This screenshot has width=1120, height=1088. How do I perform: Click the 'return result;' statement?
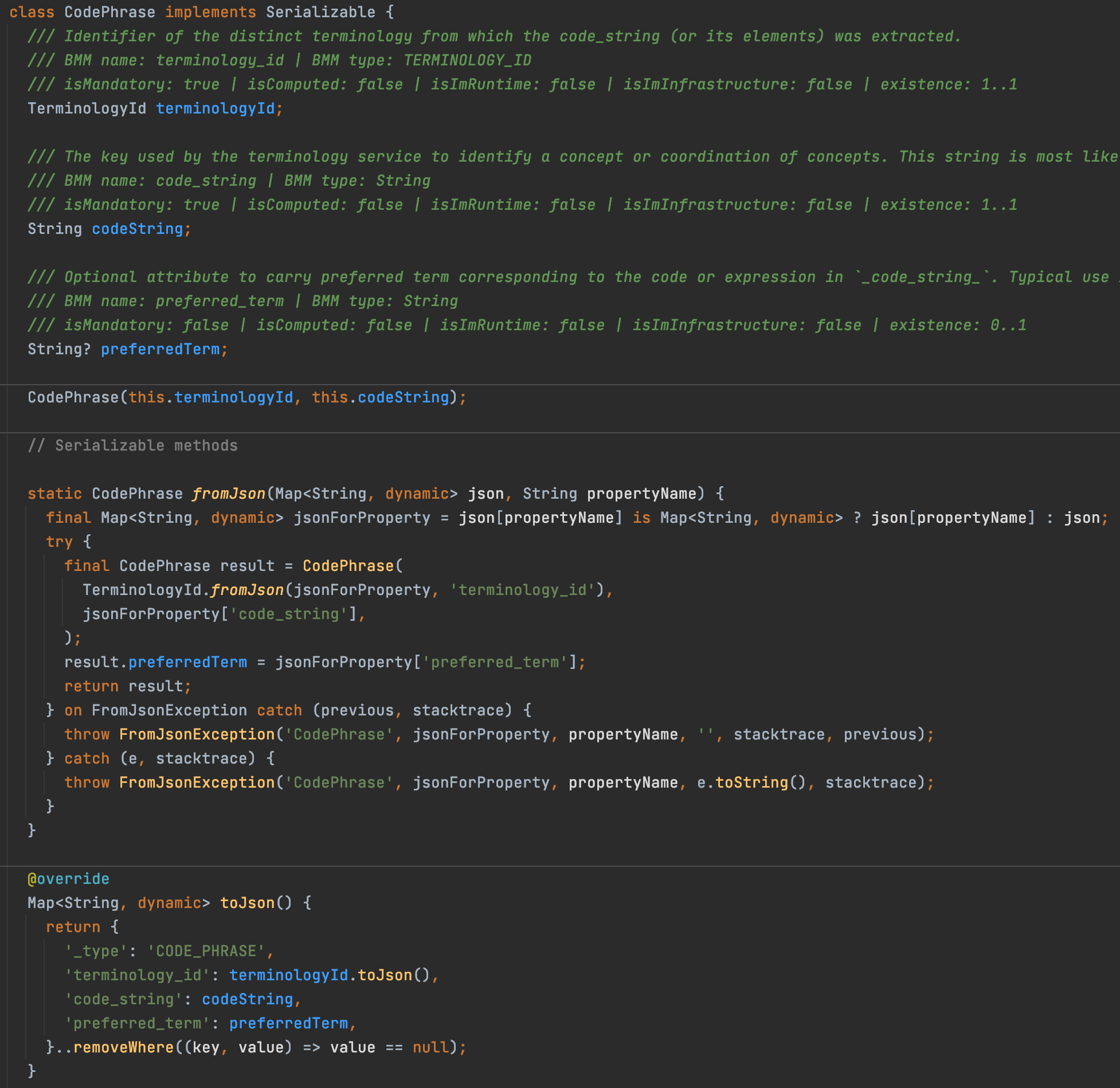pyautogui.click(x=128, y=686)
